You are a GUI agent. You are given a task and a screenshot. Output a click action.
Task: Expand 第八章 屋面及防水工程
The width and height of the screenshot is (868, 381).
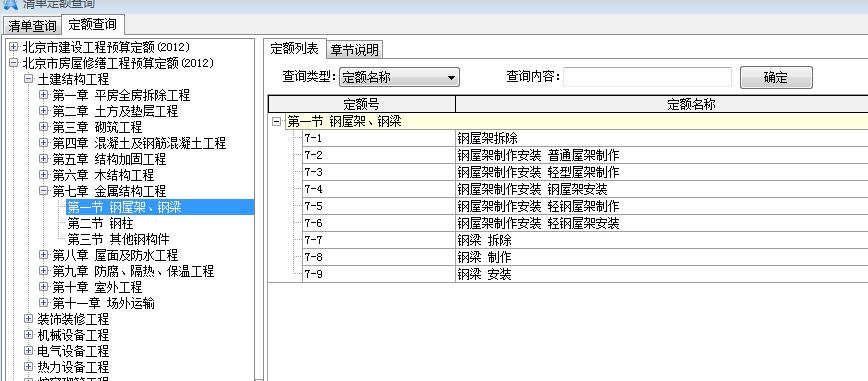point(44,255)
